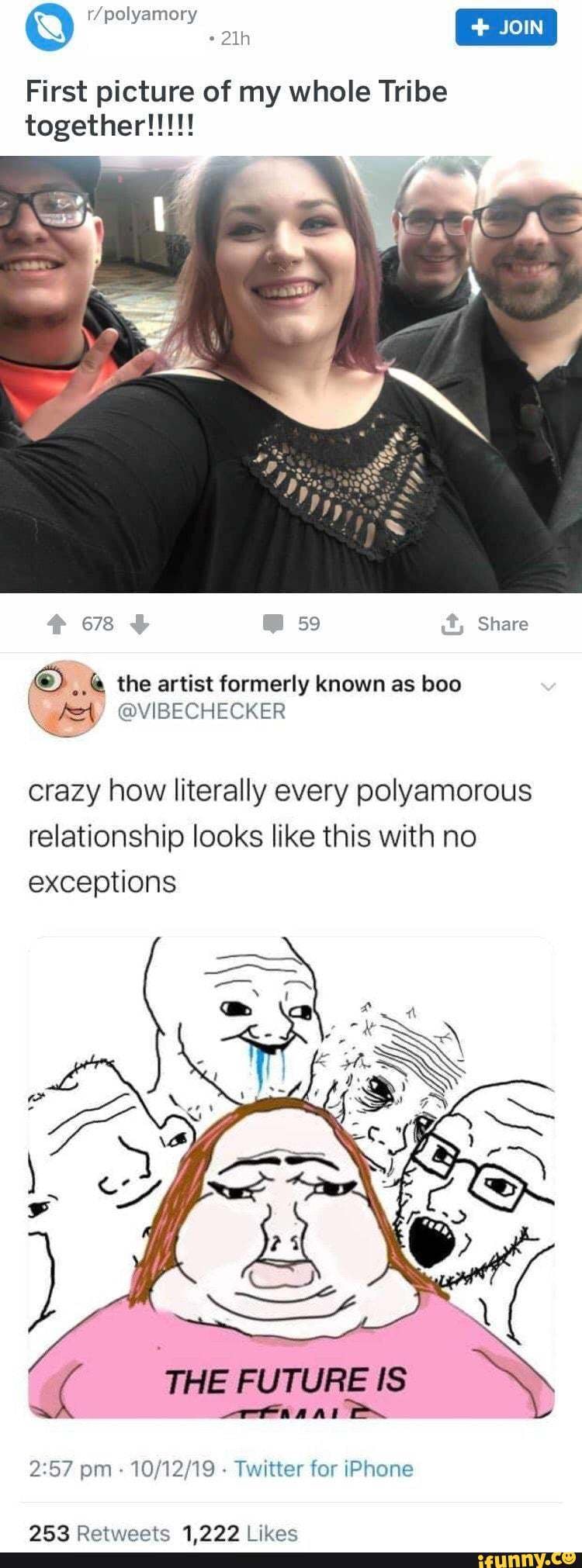Upvote the Reddit post

coord(56,624)
